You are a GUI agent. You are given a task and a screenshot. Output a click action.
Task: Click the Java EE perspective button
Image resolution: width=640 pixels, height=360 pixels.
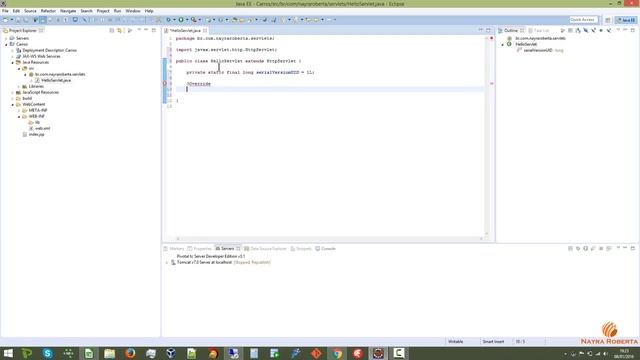626,20
